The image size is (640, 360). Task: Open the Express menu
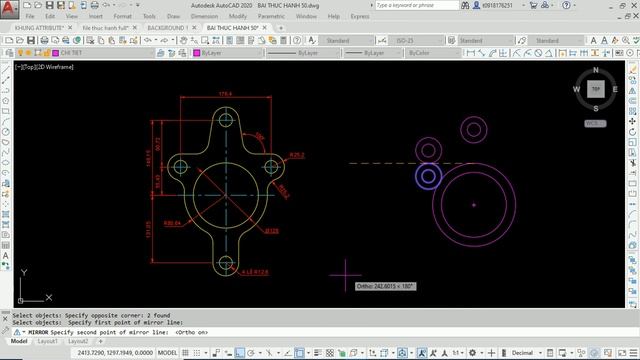point(360,16)
